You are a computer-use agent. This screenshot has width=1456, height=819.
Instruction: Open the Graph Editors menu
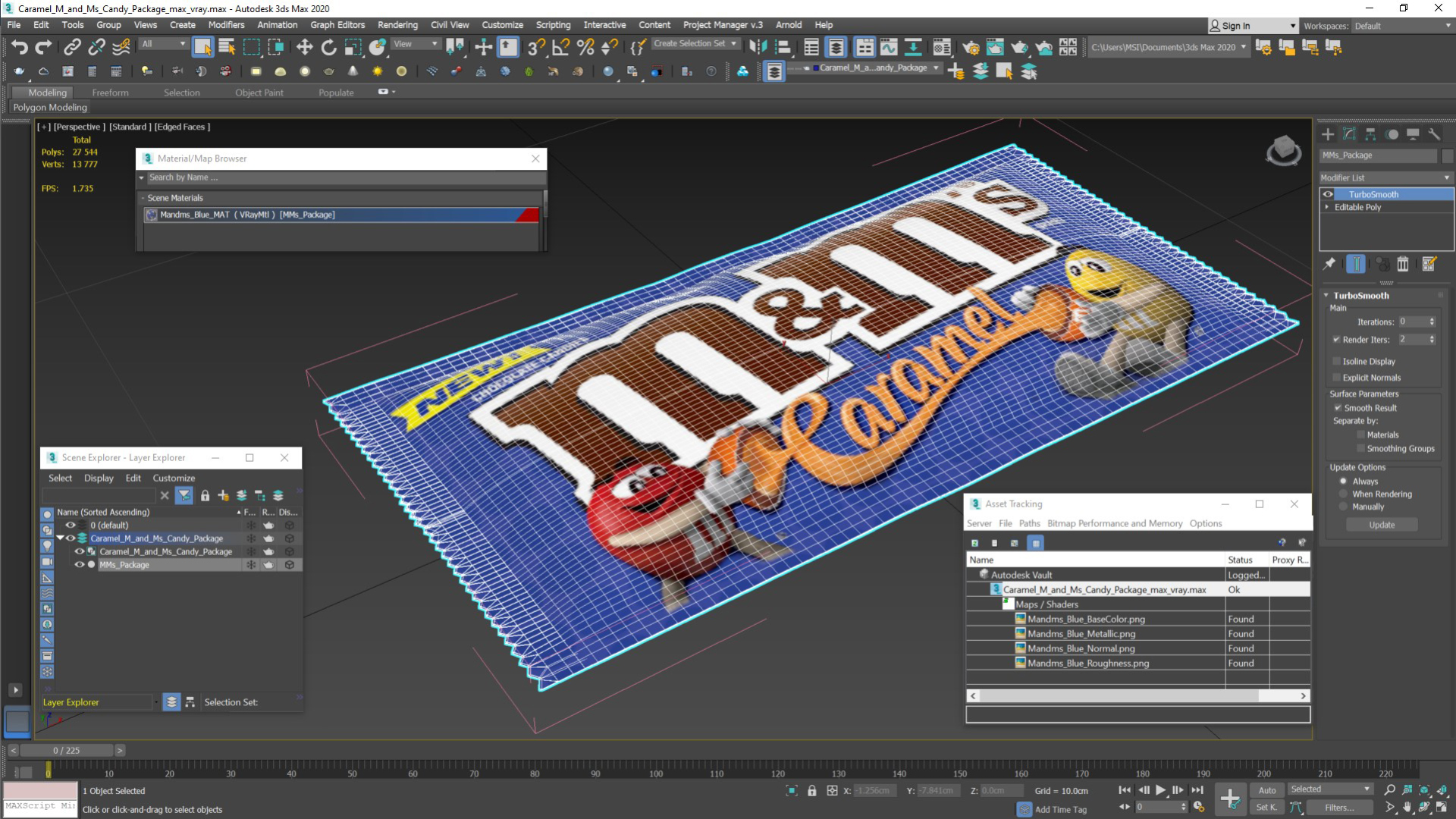point(337,25)
